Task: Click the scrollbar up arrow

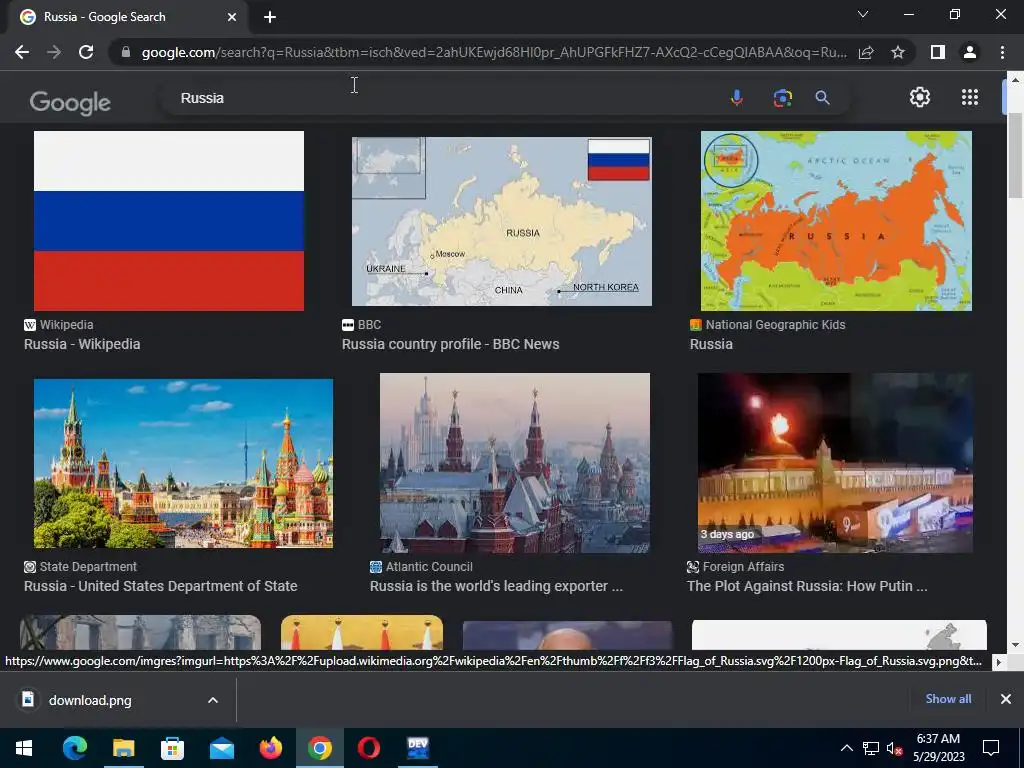Action: pyautogui.click(x=1015, y=80)
